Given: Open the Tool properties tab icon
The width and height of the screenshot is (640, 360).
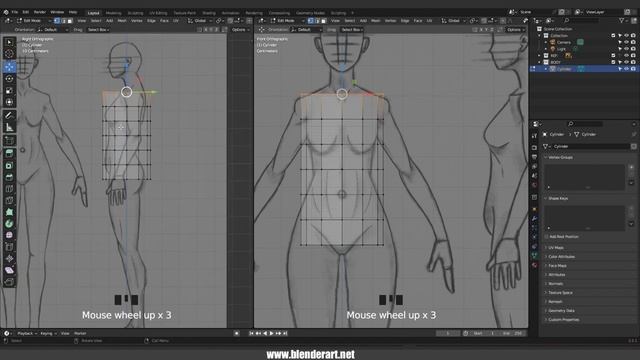Looking at the screenshot, I should point(534,136).
